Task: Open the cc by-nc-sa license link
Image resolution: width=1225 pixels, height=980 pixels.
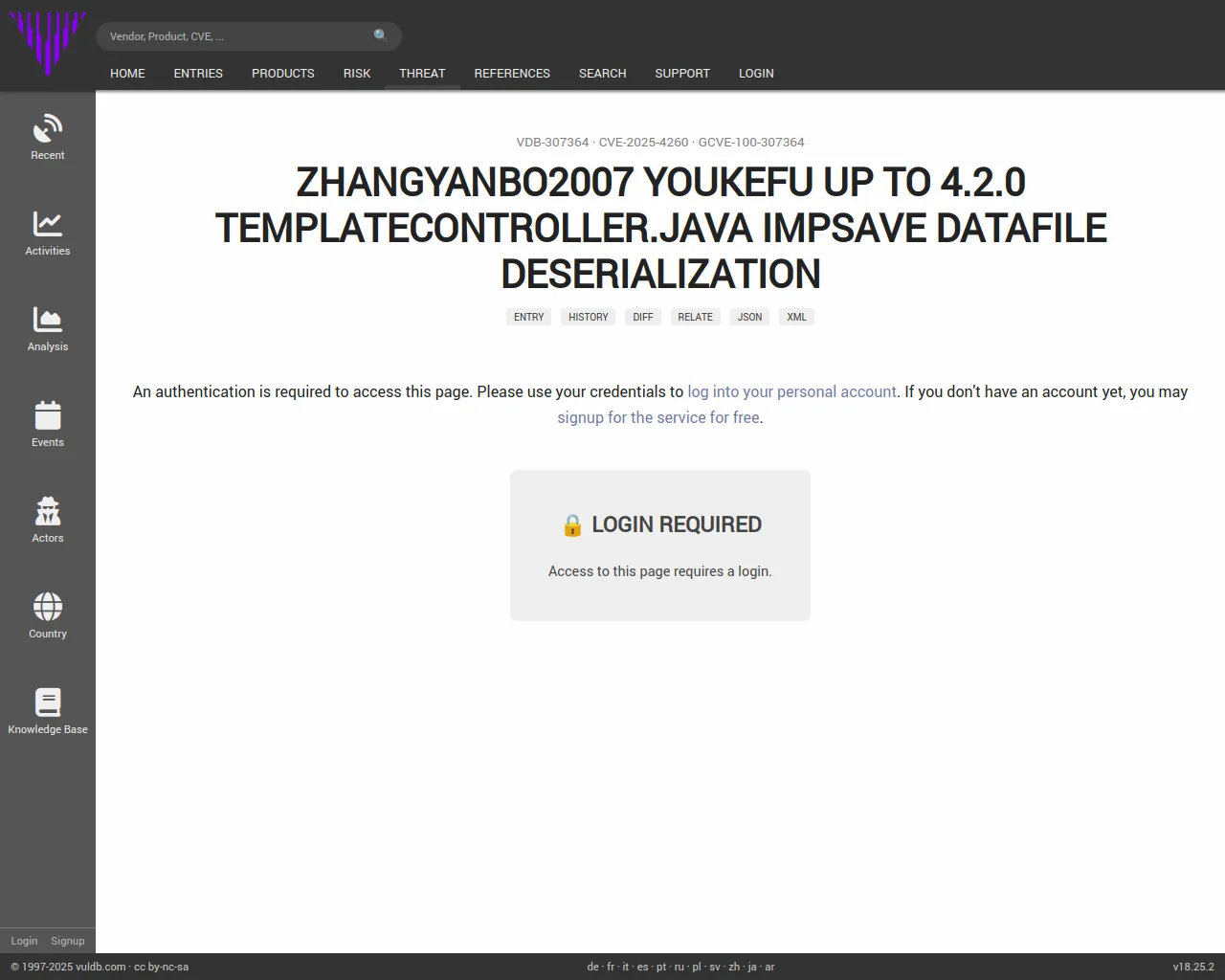Action: pos(161,967)
